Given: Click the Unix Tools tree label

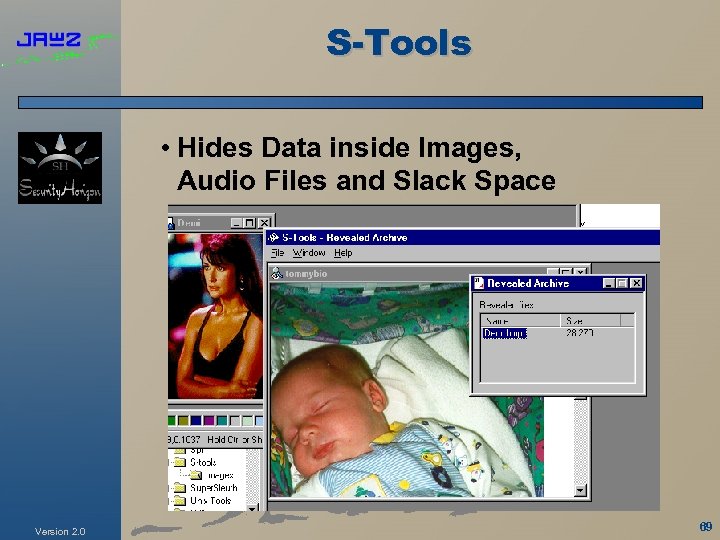Looking at the screenshot, I should pyautogui.click(x=210, y=501).
